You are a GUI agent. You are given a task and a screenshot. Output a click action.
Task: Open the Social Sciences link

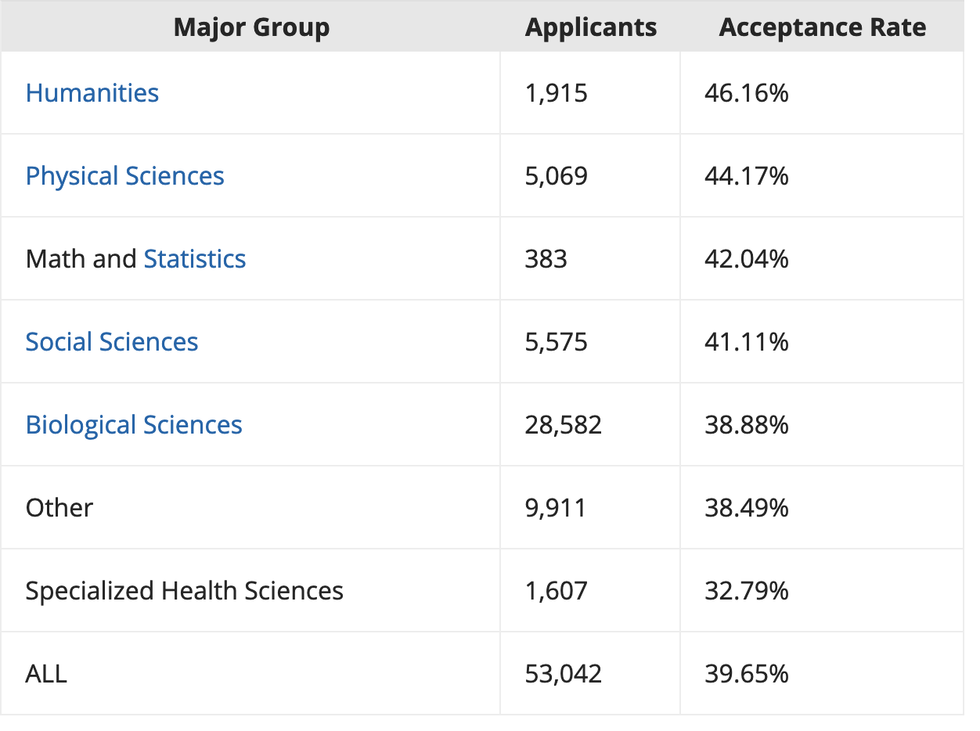[112, 342]
